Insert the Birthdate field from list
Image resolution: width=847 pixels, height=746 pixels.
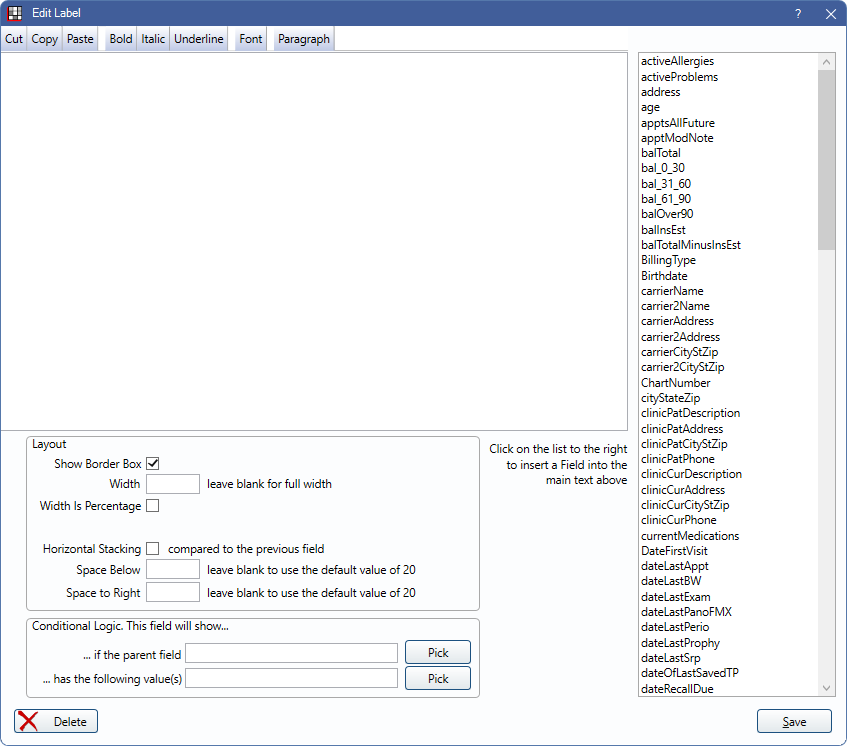point(664,275)
